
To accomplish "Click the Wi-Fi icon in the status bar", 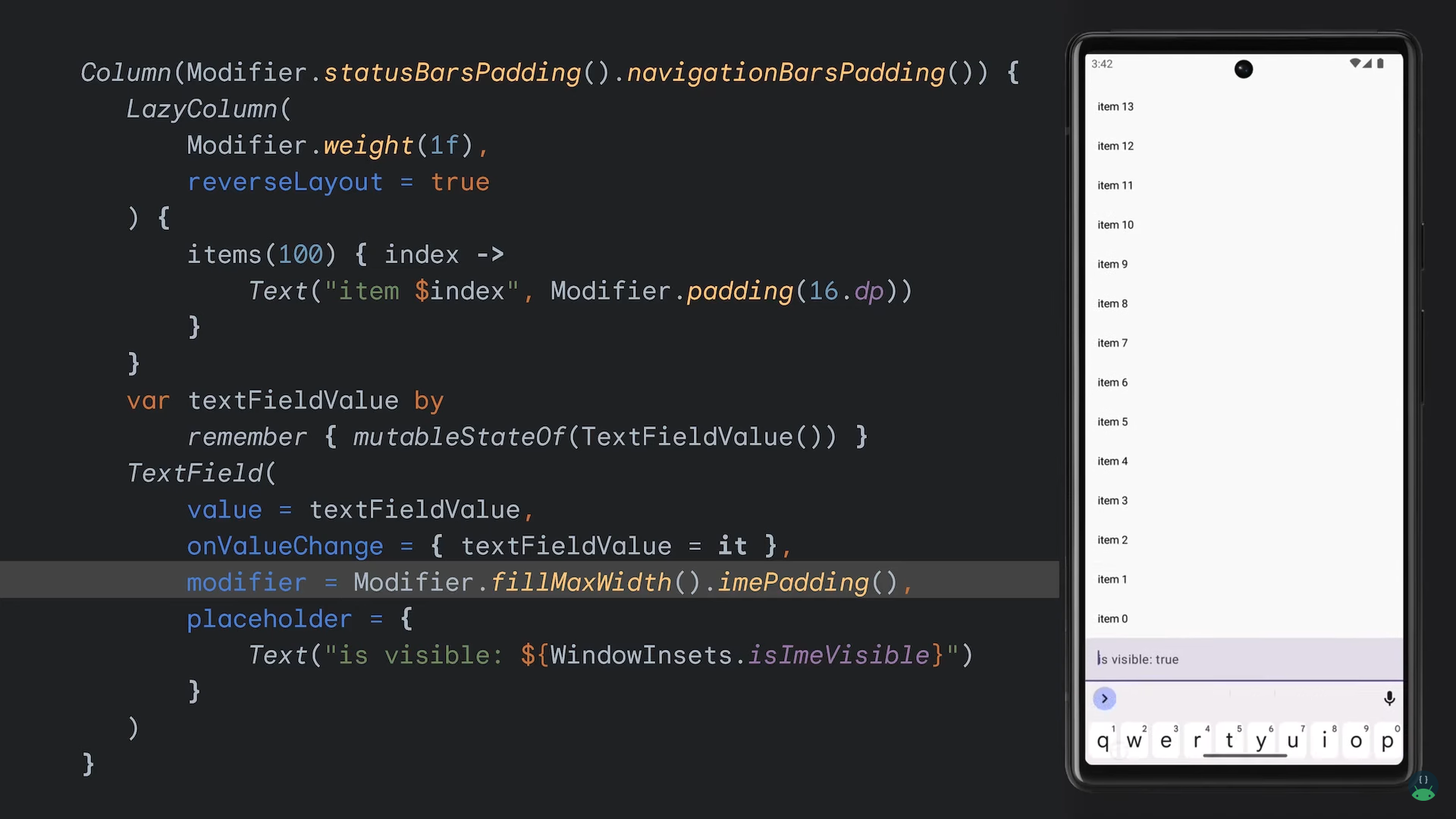I will pyautogui.click(x=1356, y=64).
